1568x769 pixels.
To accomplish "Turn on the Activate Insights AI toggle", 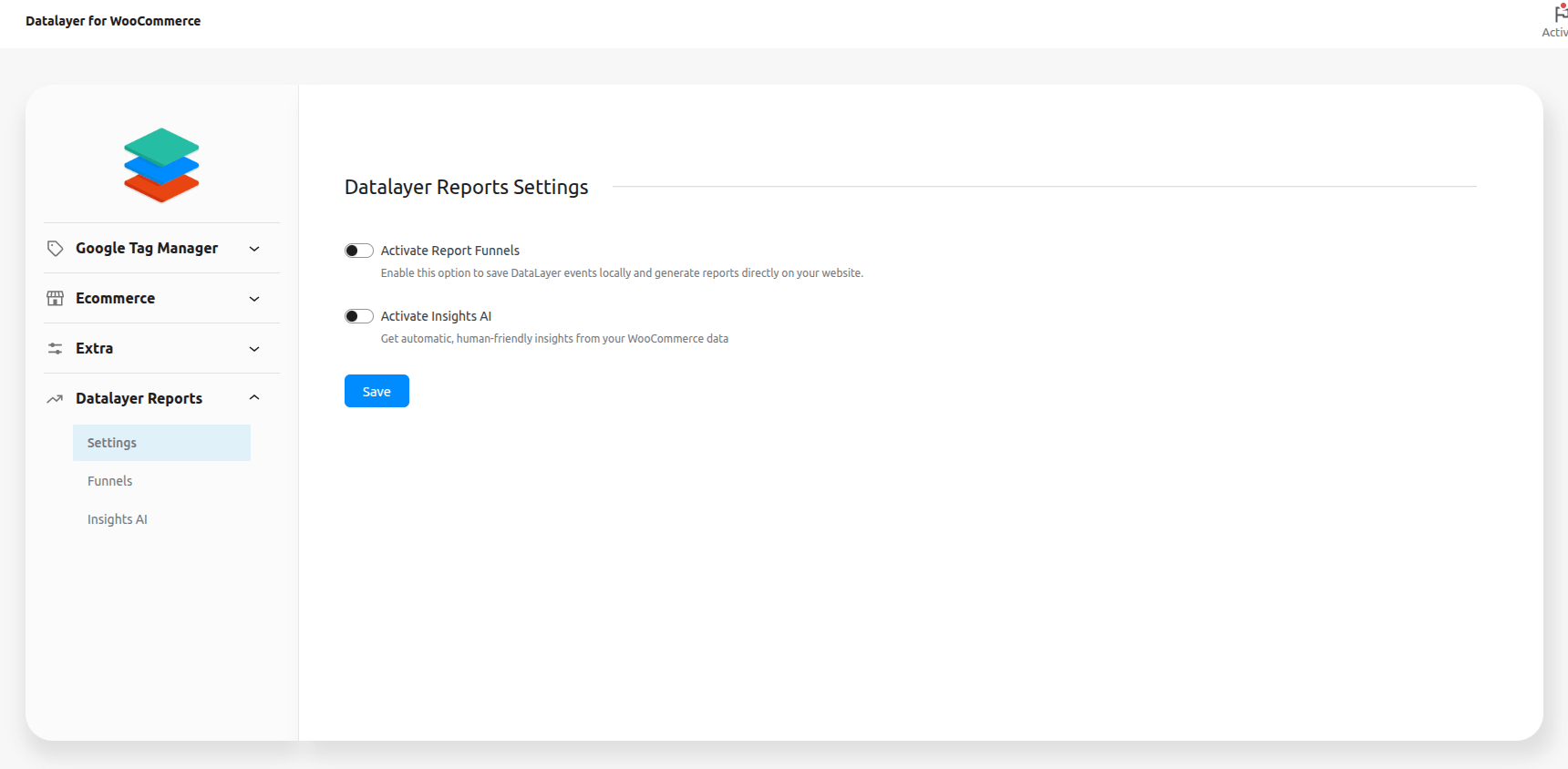I will [x=359, y=316].
